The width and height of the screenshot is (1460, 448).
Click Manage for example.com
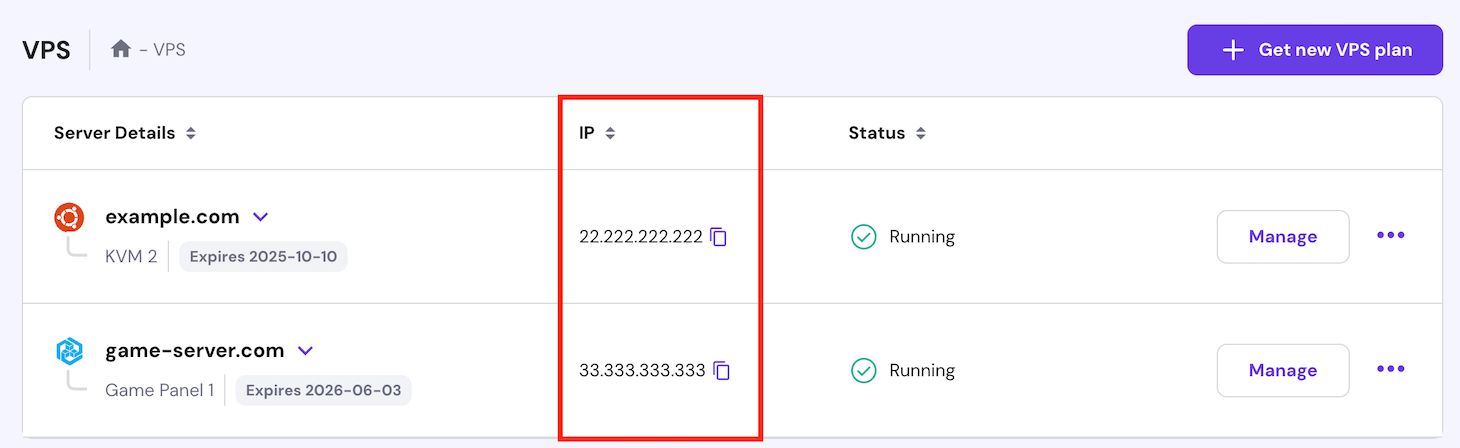click(x=1283, y=237)
